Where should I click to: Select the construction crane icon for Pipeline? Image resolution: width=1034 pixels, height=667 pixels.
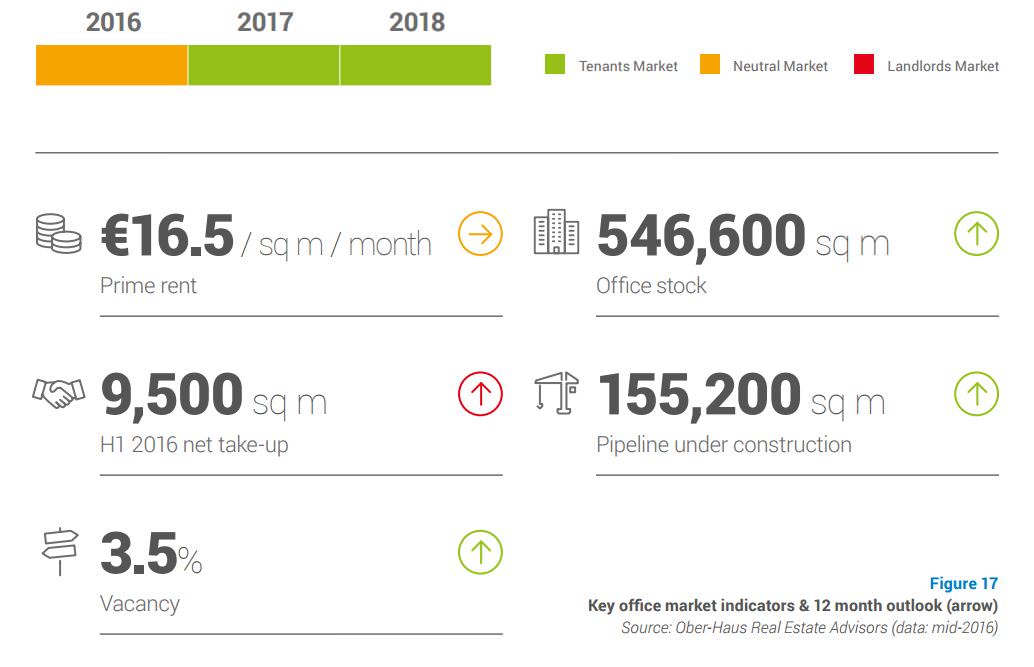tap(557, 393)
